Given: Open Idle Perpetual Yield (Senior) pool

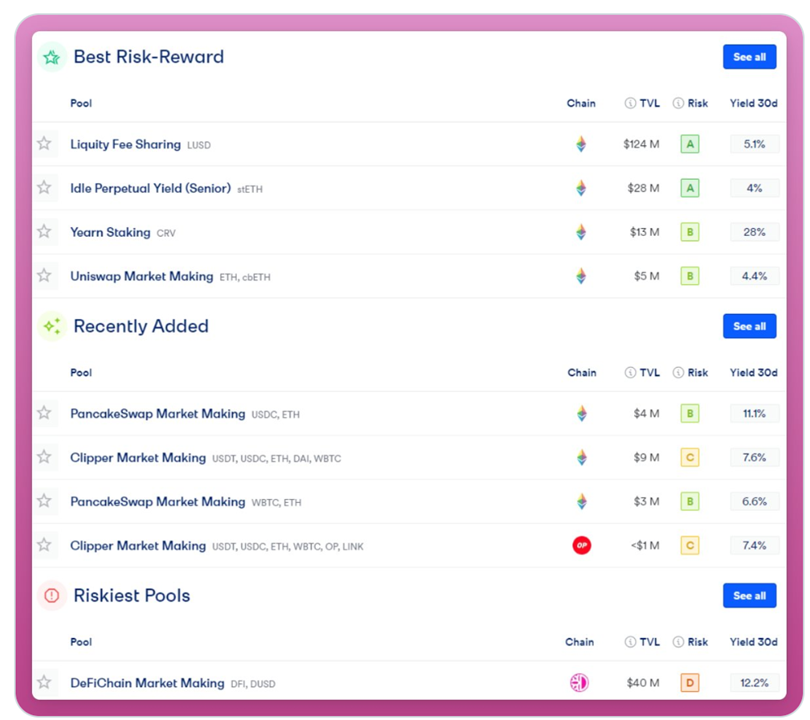Looking at the screenshot, I should pos(150,188).
